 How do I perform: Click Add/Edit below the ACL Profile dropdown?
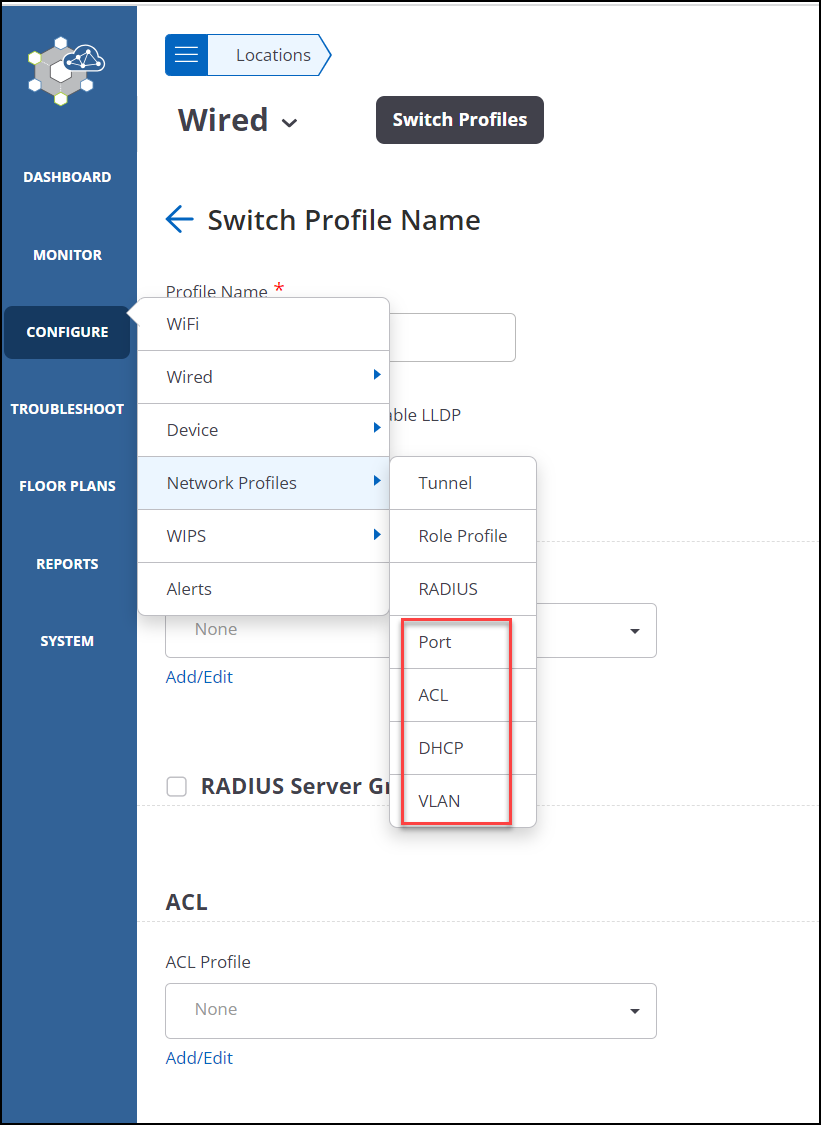pos(199,1057)
